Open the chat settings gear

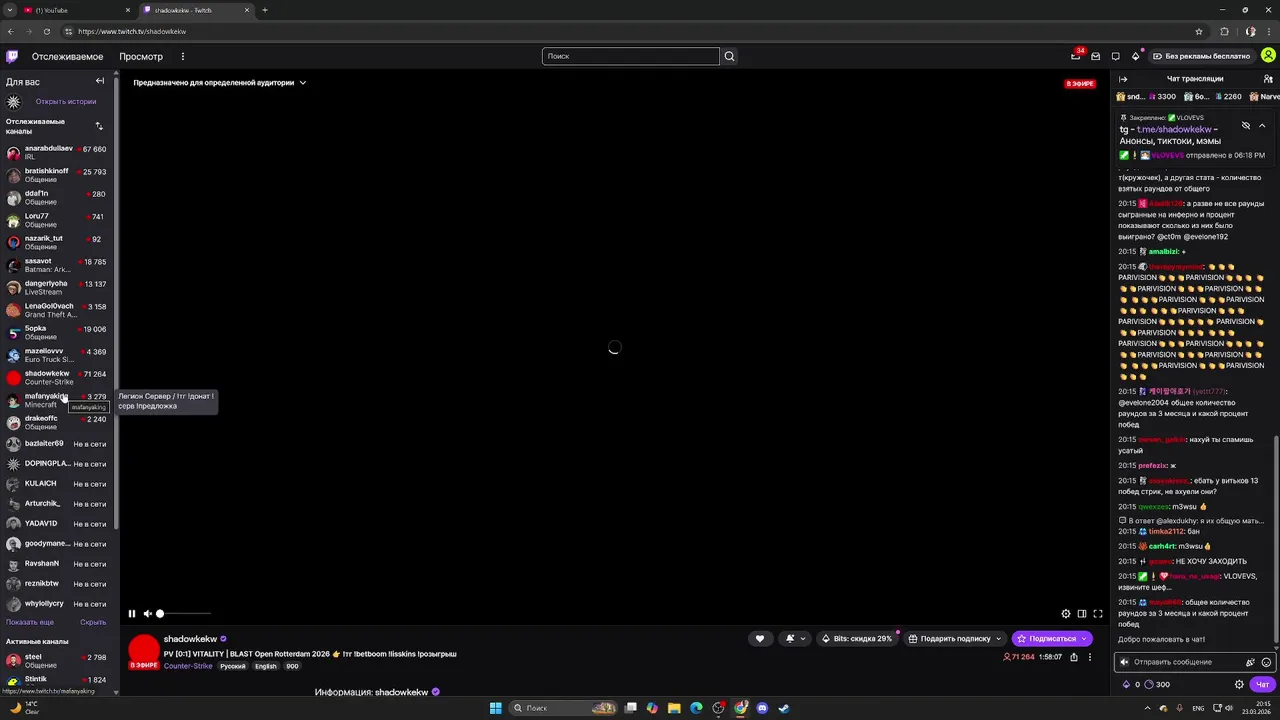tap(1239, 685)
